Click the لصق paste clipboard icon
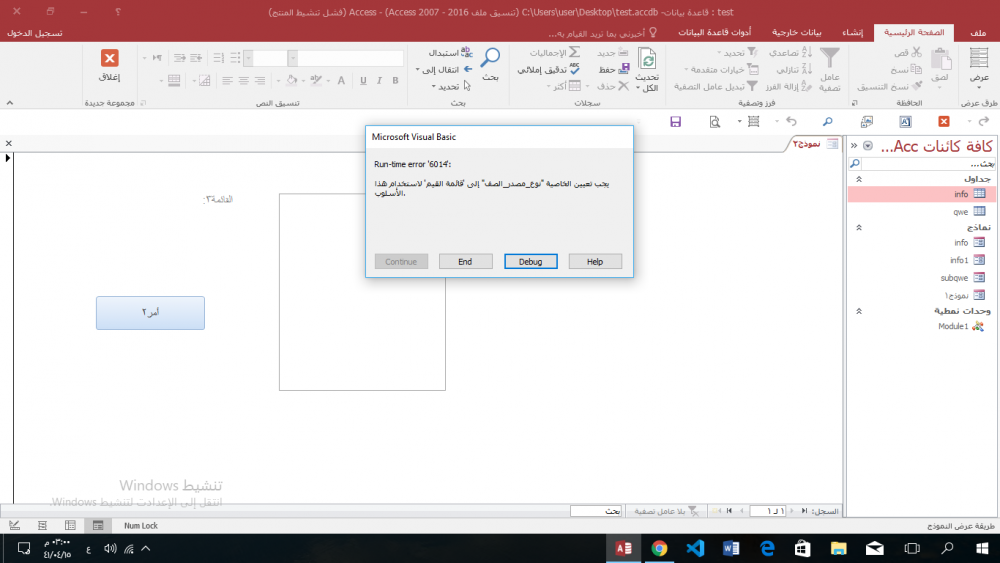 coord(941,60)
